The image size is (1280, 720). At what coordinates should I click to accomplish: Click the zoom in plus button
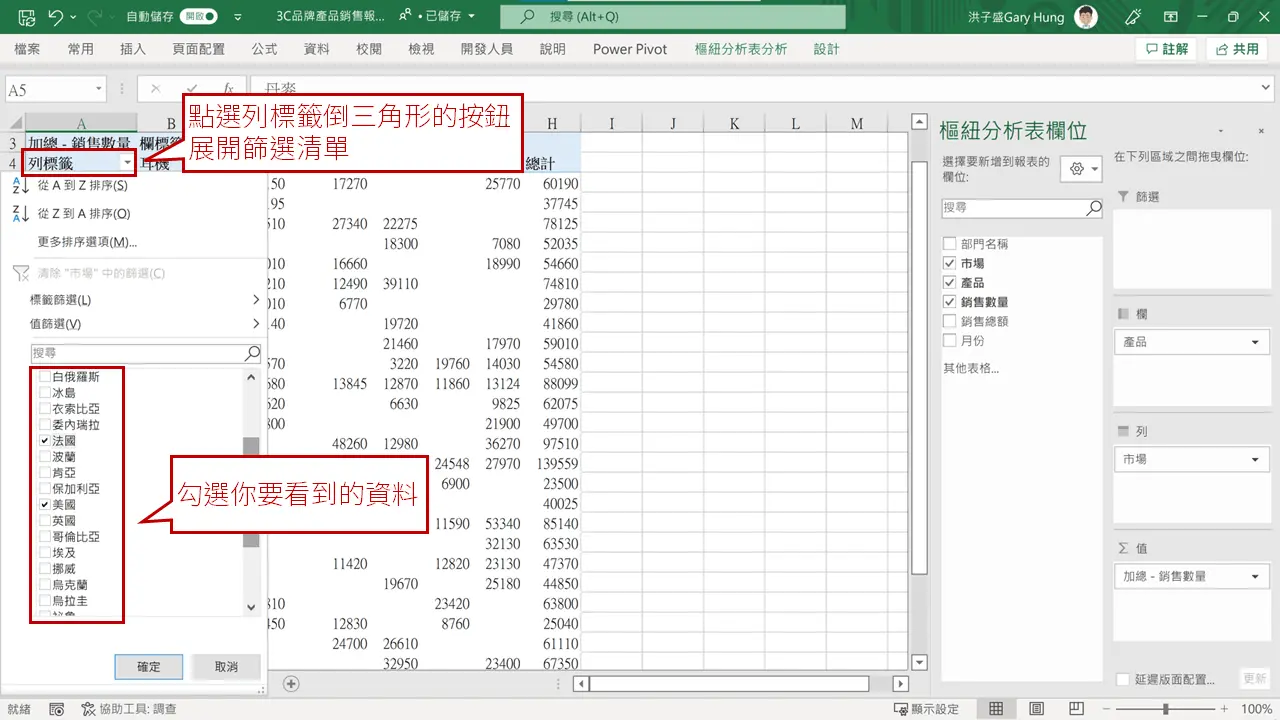pyautogui.click(x=1225, y=709)
